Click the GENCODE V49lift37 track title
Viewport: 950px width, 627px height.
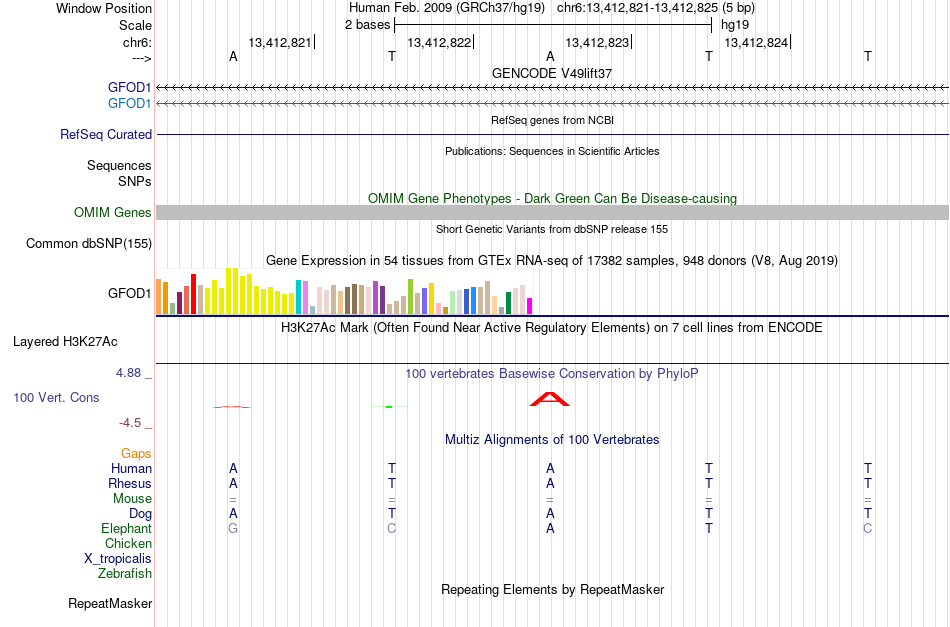tap(552, 73)
